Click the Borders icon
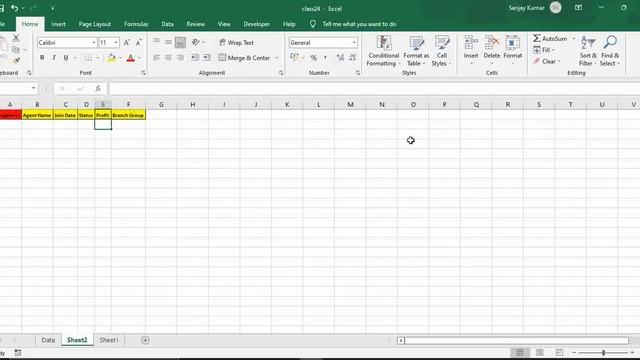Viewport: 640px width, 360px height. point(88,58)
